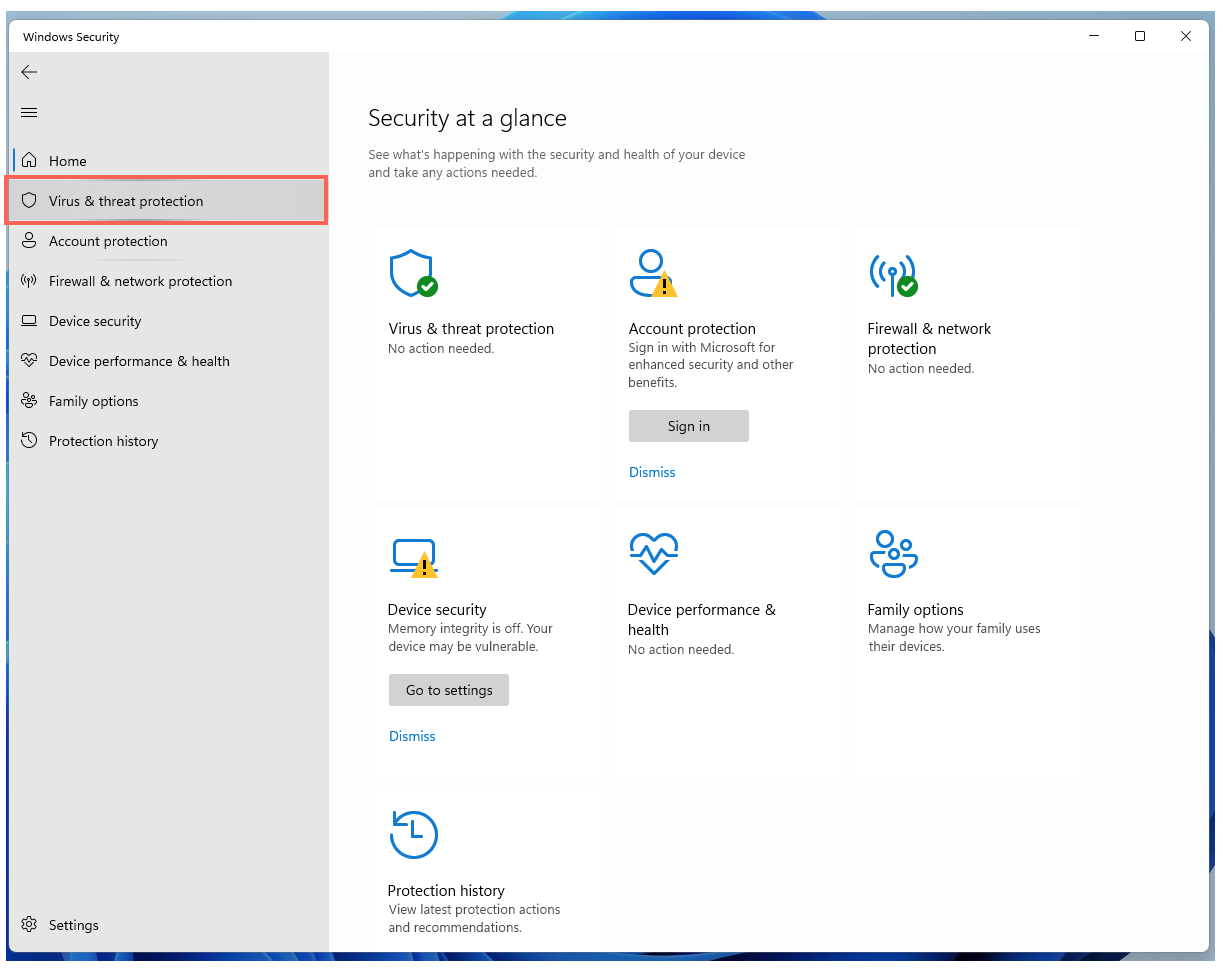Click the Device security tile title
Viewport: 1223px width, 968px height.
coord(437,609)
